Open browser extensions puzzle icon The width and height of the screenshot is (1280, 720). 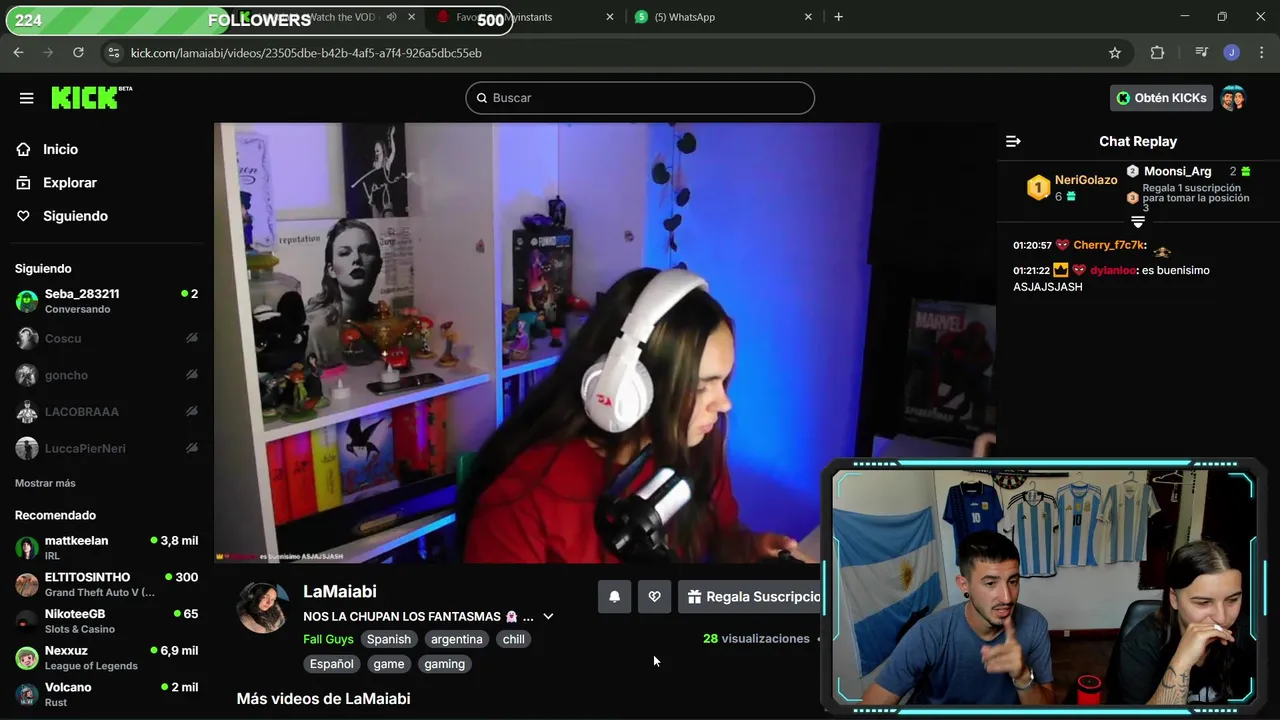tap(1157, 53)
